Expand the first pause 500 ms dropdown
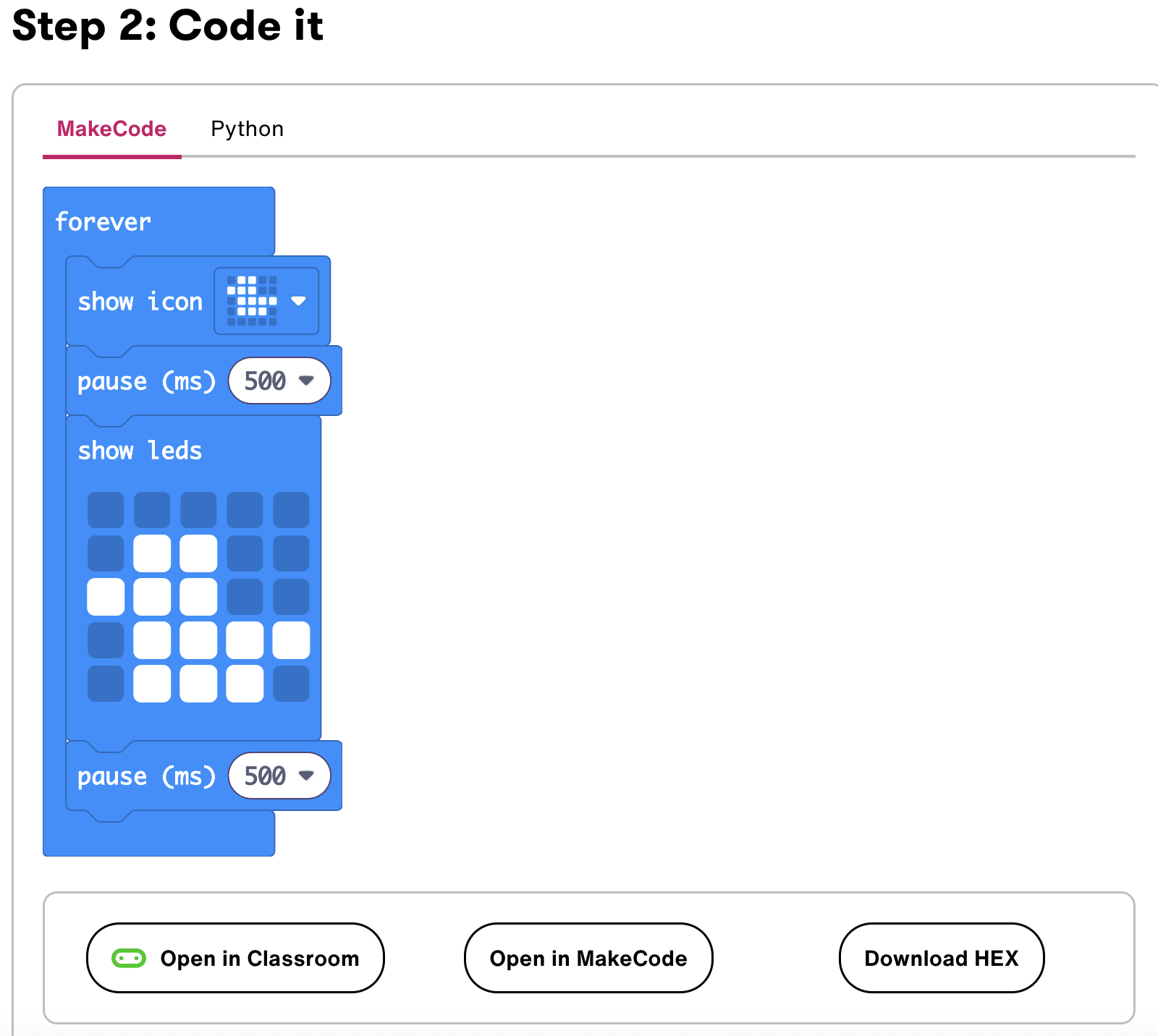 [x=306, y=381]
